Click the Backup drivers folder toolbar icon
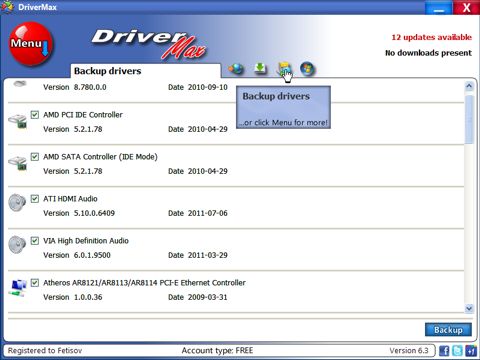 tap(284, 69)
